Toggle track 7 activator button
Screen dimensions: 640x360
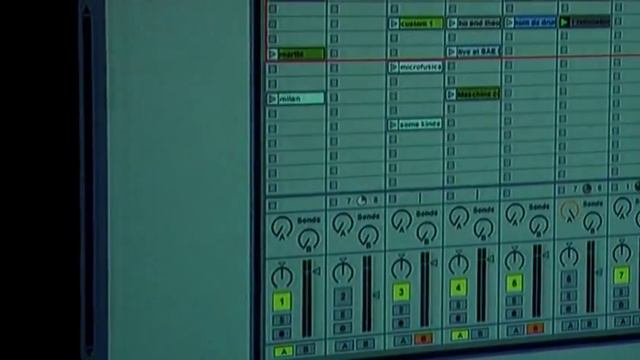pos(621,276)
